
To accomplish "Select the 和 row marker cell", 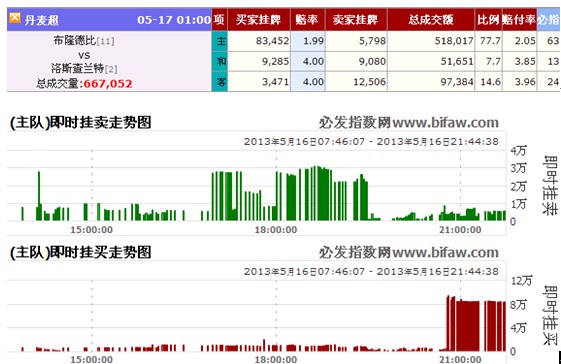I will (x=220, y=62).
